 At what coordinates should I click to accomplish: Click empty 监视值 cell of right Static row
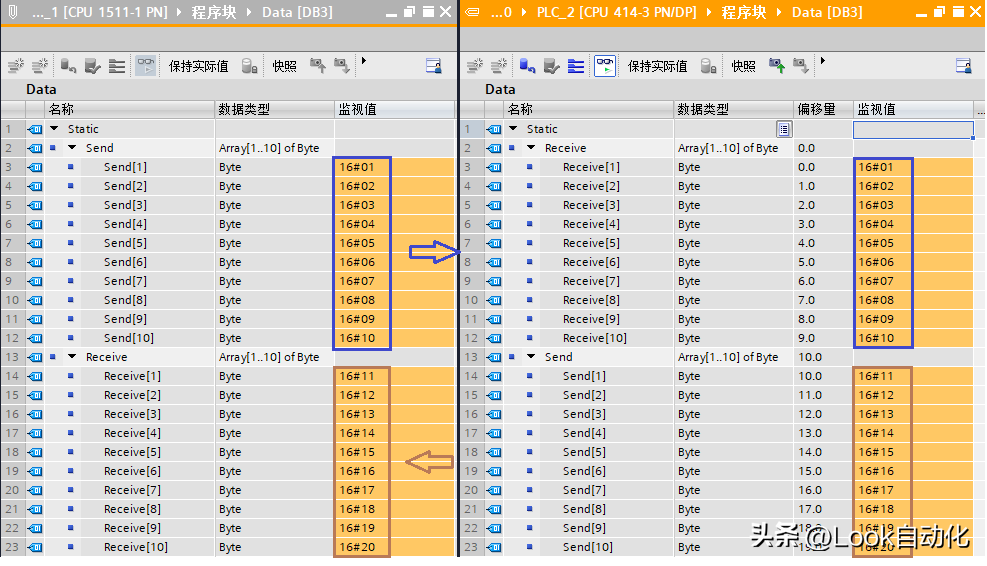tap(911, 130)
